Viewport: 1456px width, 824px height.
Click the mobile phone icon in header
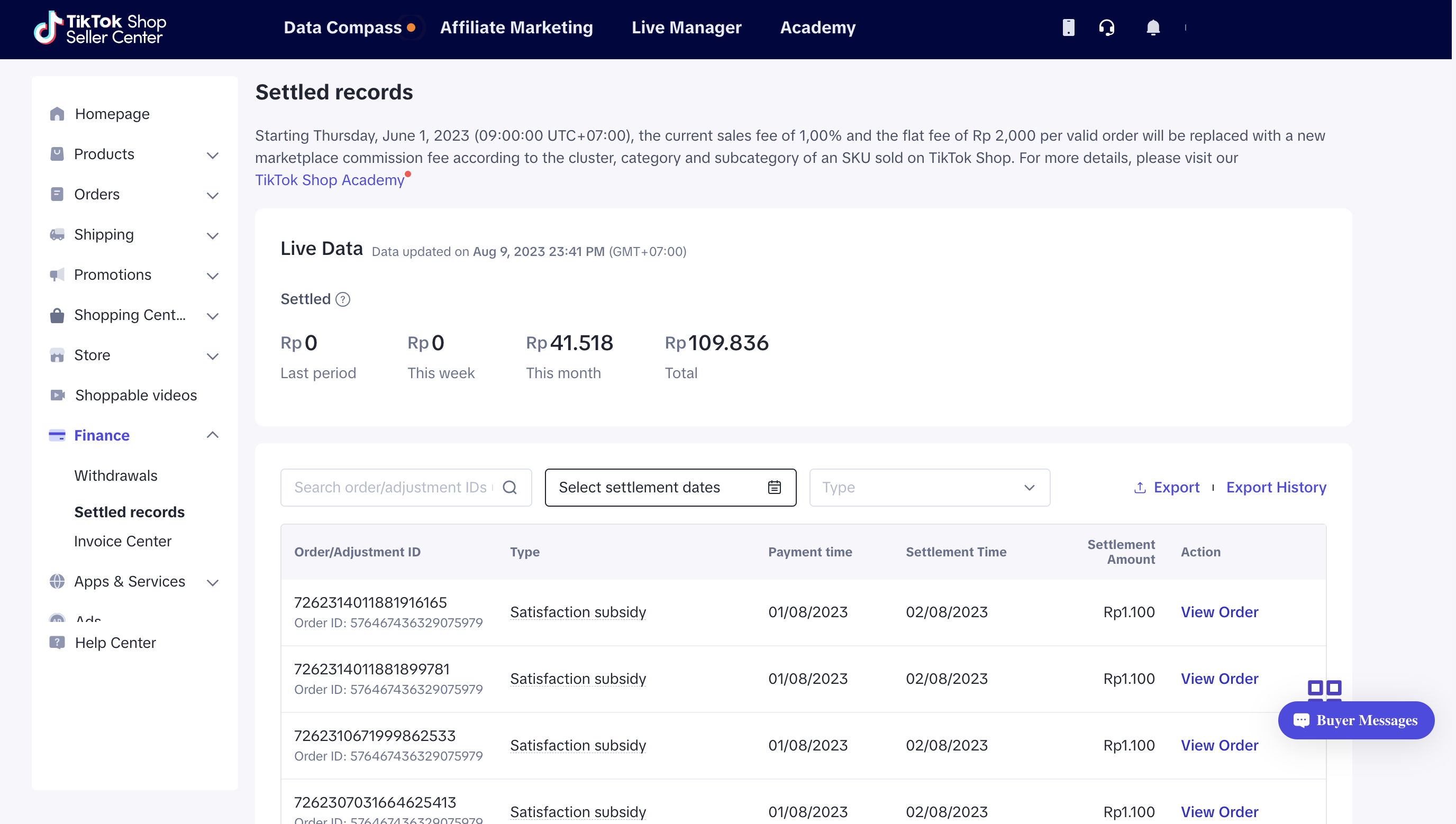coord(1068,27)
